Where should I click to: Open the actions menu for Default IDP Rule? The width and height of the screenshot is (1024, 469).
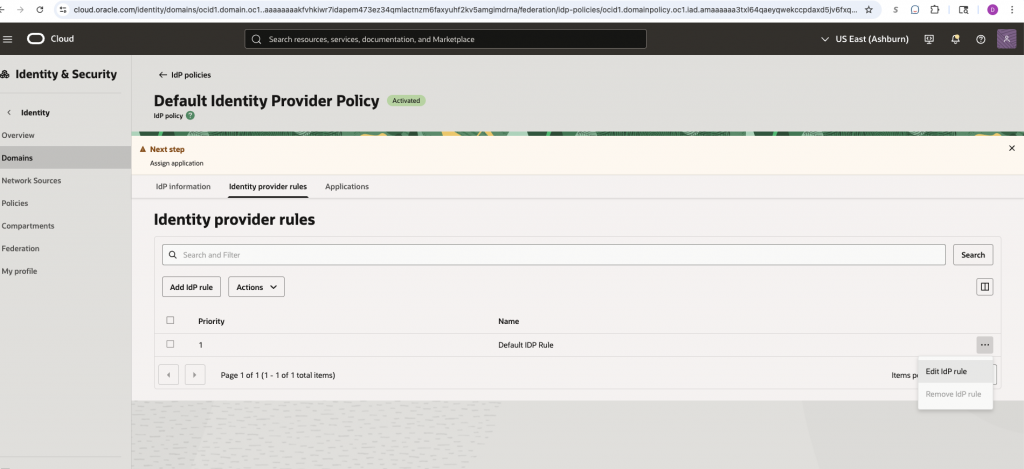(x=985, y=345)
